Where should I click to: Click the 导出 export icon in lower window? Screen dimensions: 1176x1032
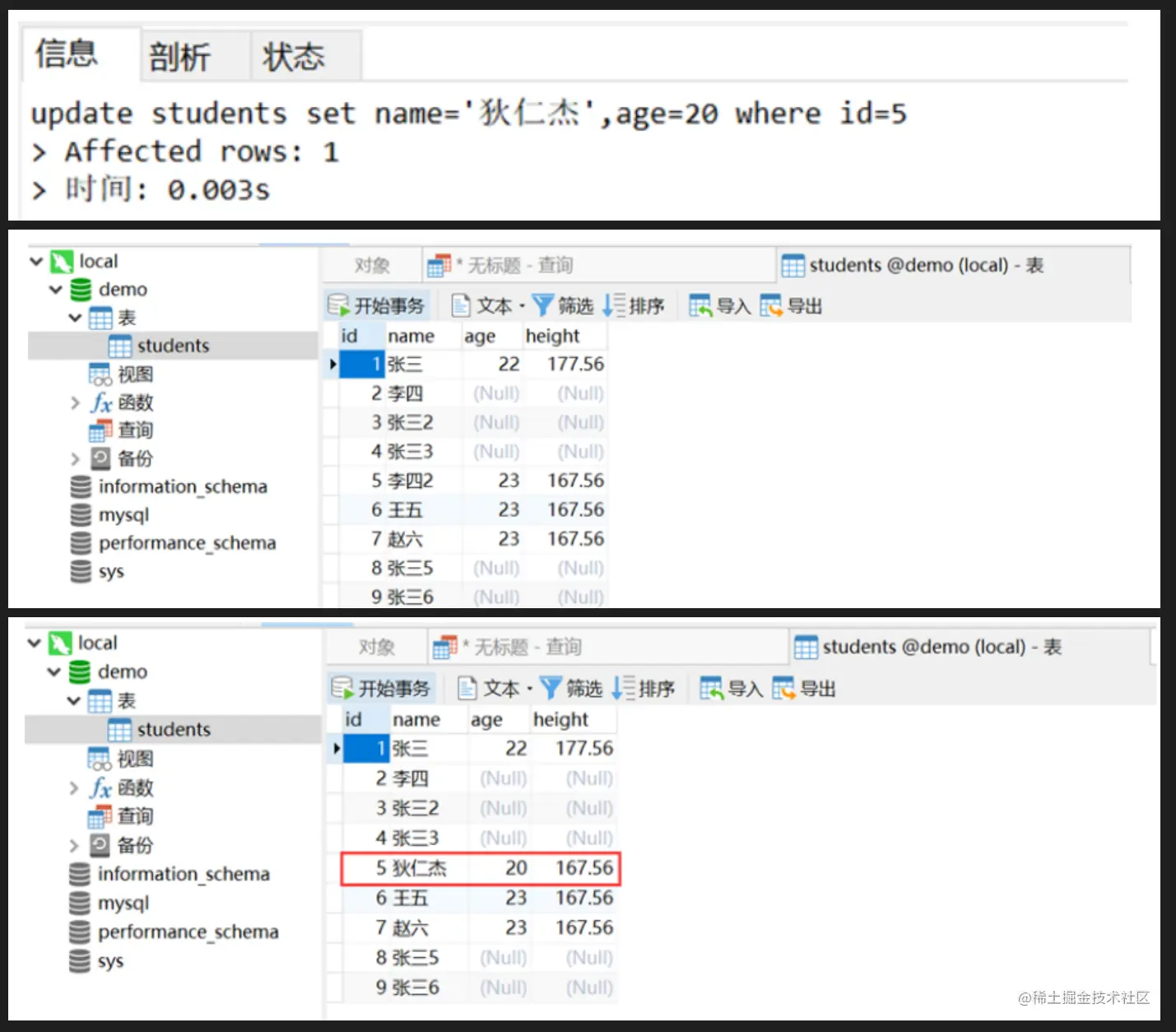click(783, 688)
